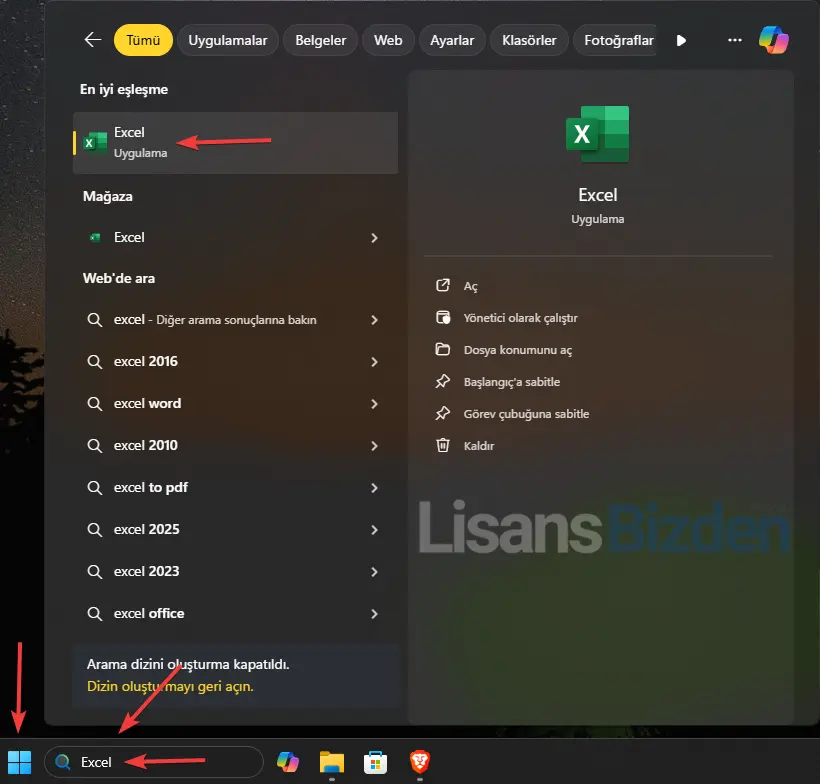
Task: Show more filters with the play arrow
Action: tap(681, 40)
